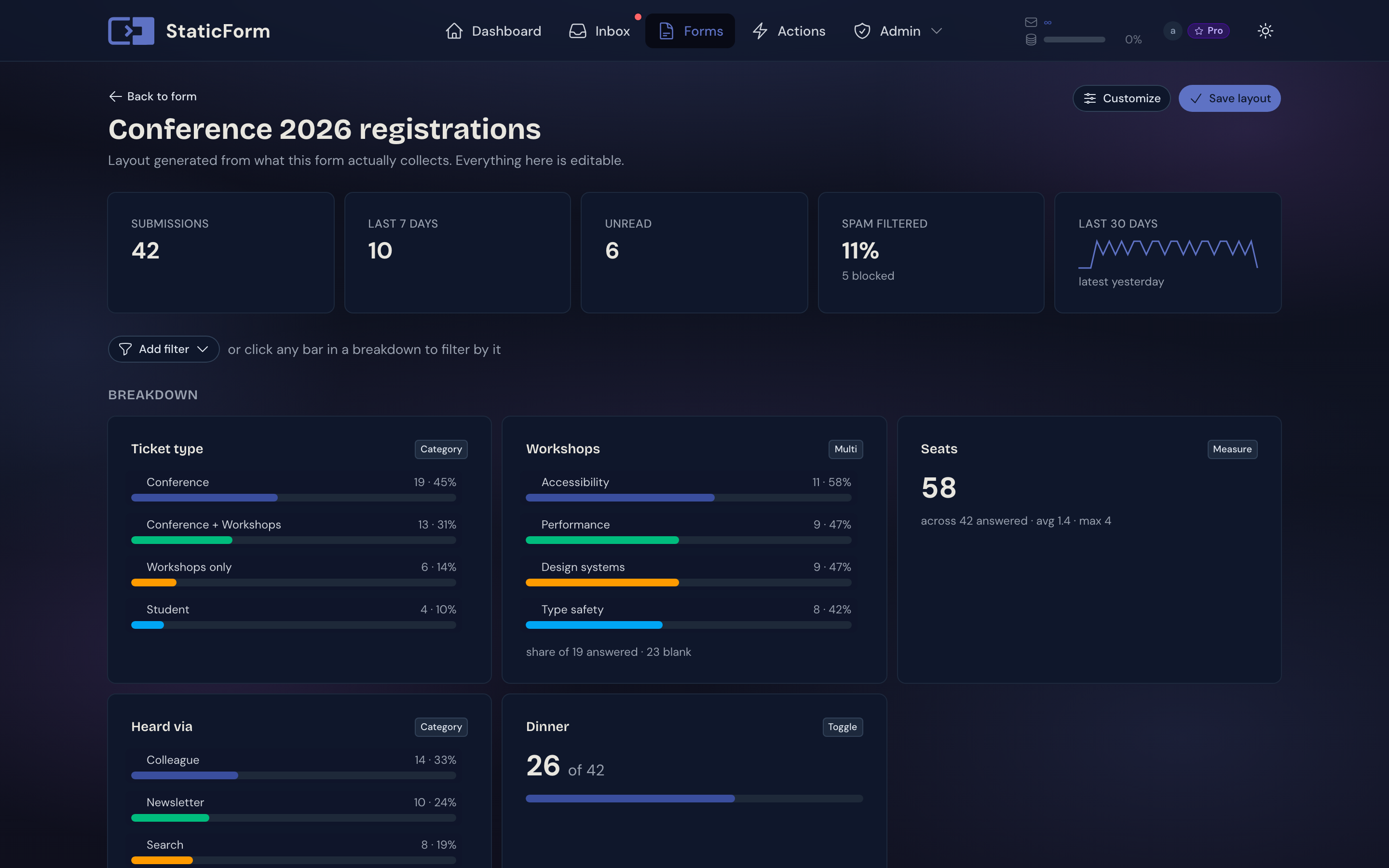Screen dimensions: 1389x868
Task: Click the Customize sliders icon
Action: pyautogui.click(x=1089, y=99)
